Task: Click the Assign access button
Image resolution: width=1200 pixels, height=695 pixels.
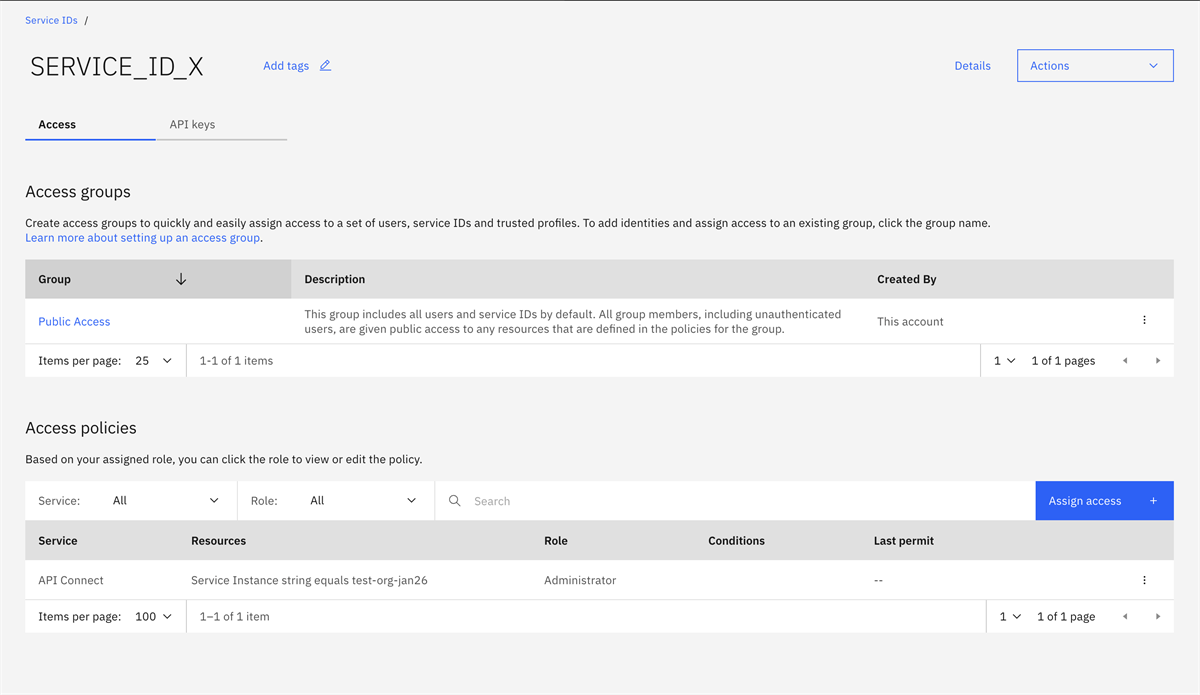Action: (x=1104, y=501)
